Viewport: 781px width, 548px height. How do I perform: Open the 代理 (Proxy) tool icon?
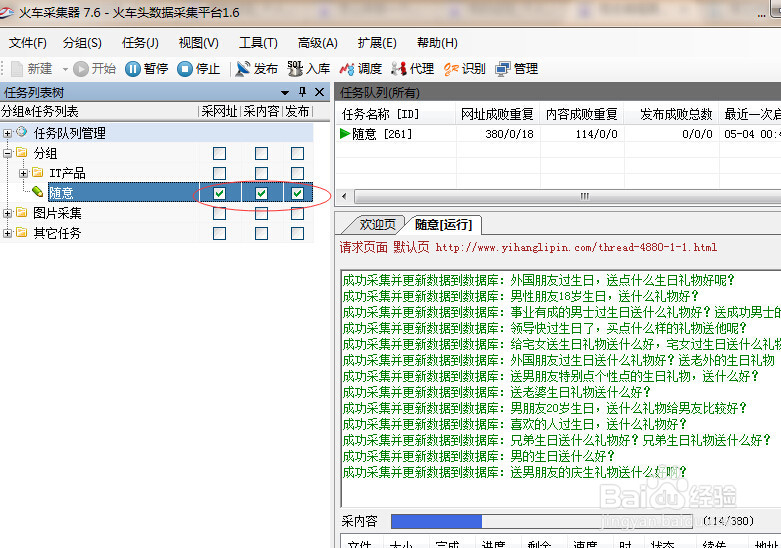pos(398,69)
